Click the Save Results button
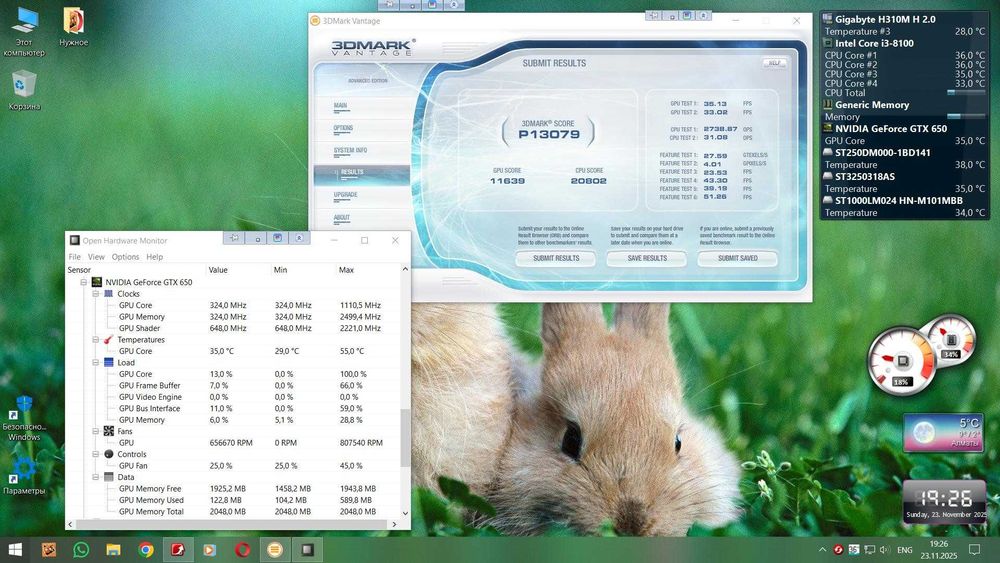The width and height of the screenshot is (1000, 563). 647,258
